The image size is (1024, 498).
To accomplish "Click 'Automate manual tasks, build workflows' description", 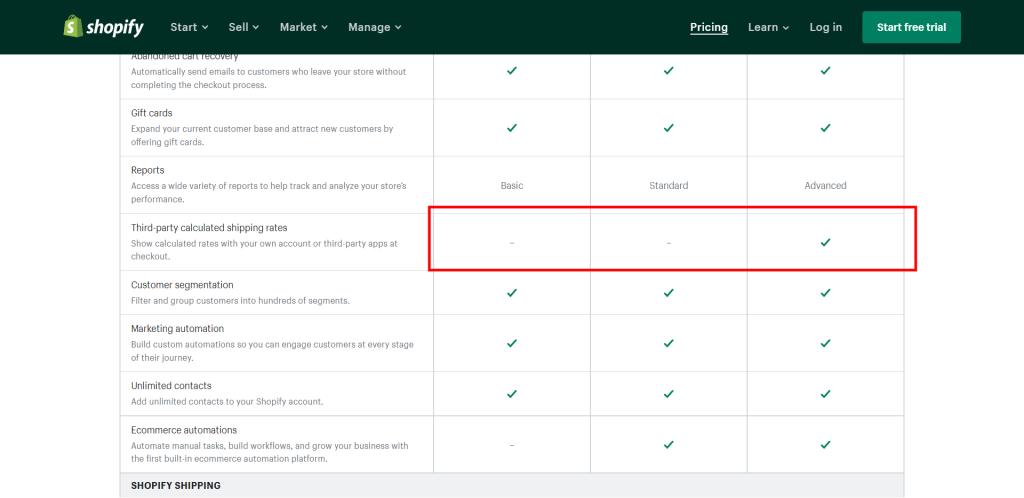I will tap(270, 452).
